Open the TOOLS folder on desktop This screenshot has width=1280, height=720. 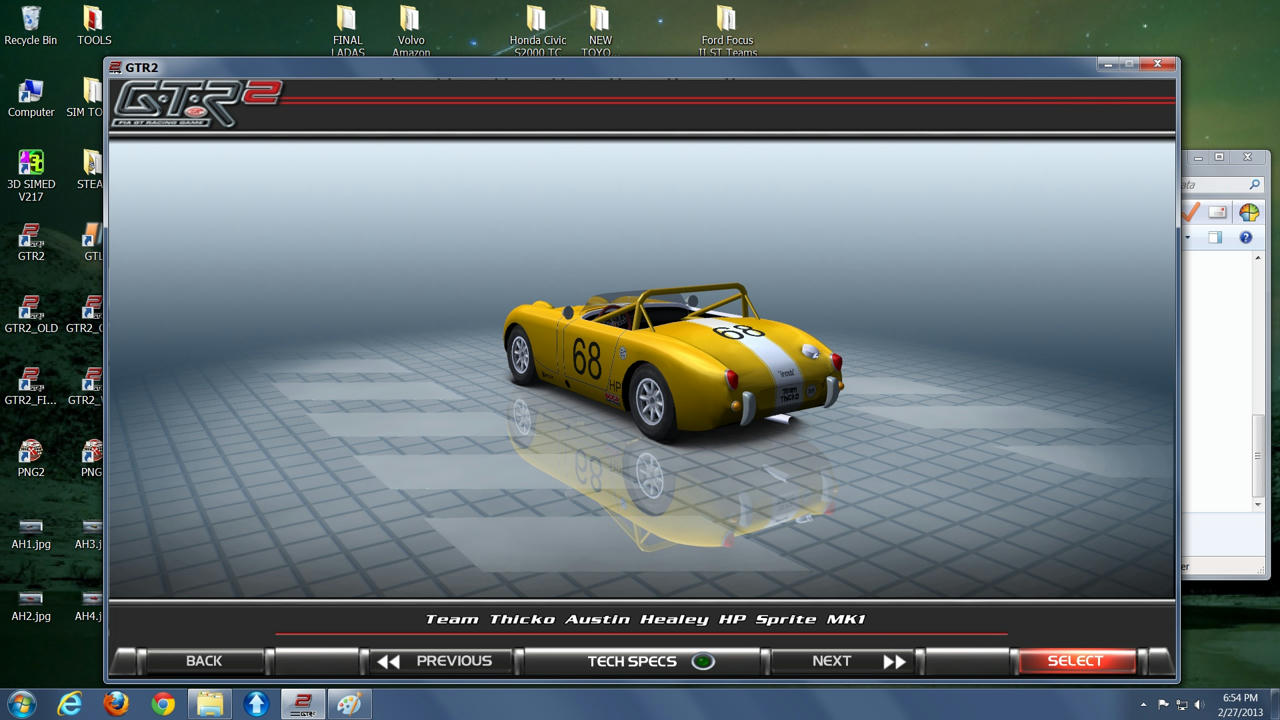[94, 26]
